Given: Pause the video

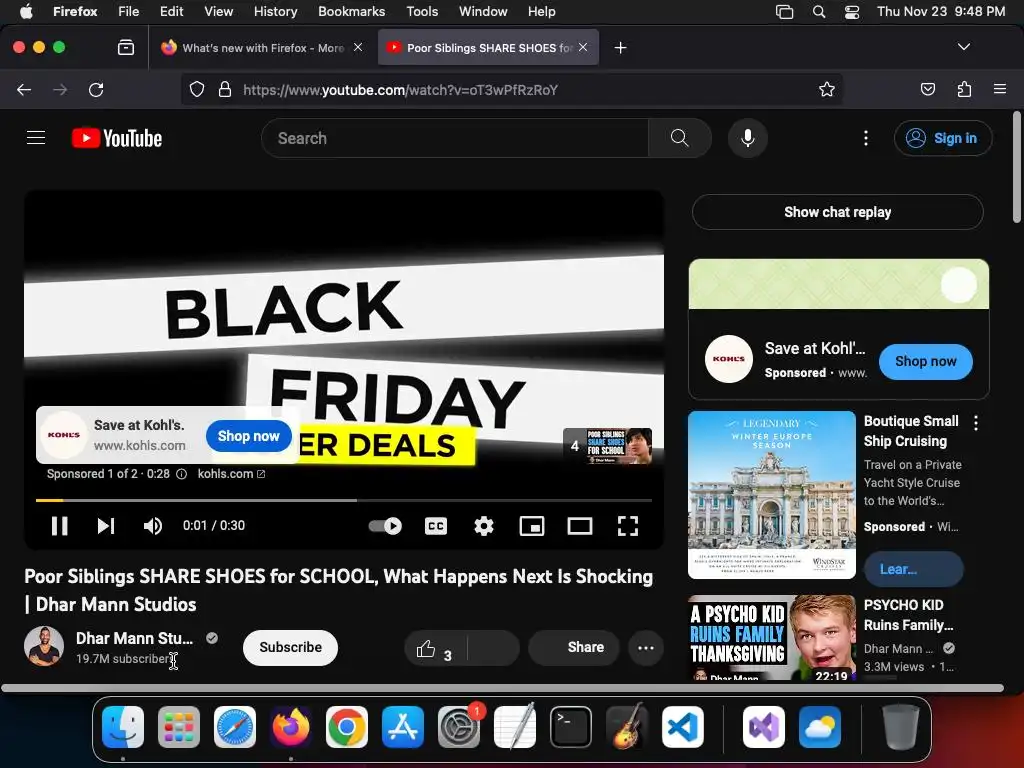Looking at the screenshot, I should pos(59,526).
